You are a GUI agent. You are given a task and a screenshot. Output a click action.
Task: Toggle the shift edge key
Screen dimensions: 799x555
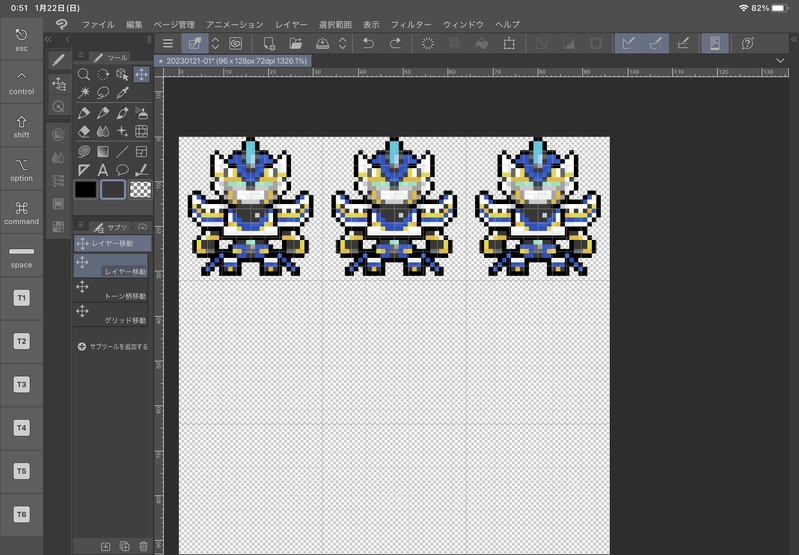[x=21, y=126]
